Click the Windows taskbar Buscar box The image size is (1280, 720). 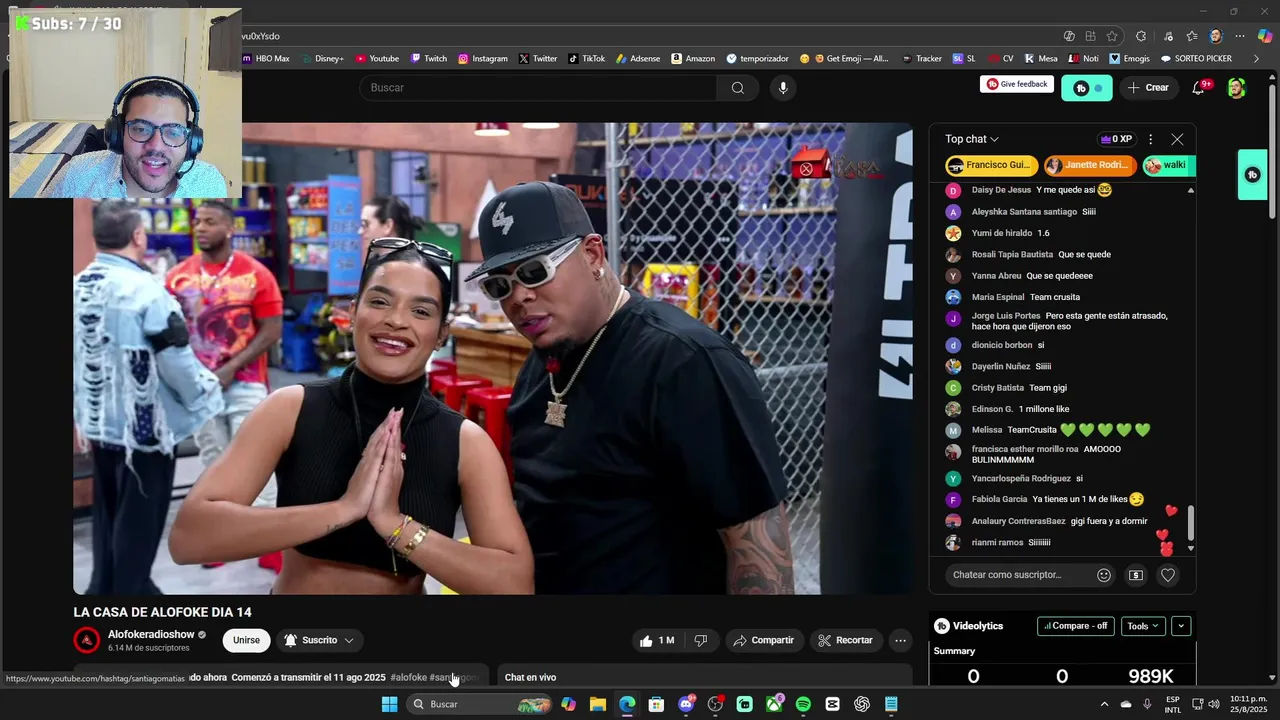[x=480, y=704]
